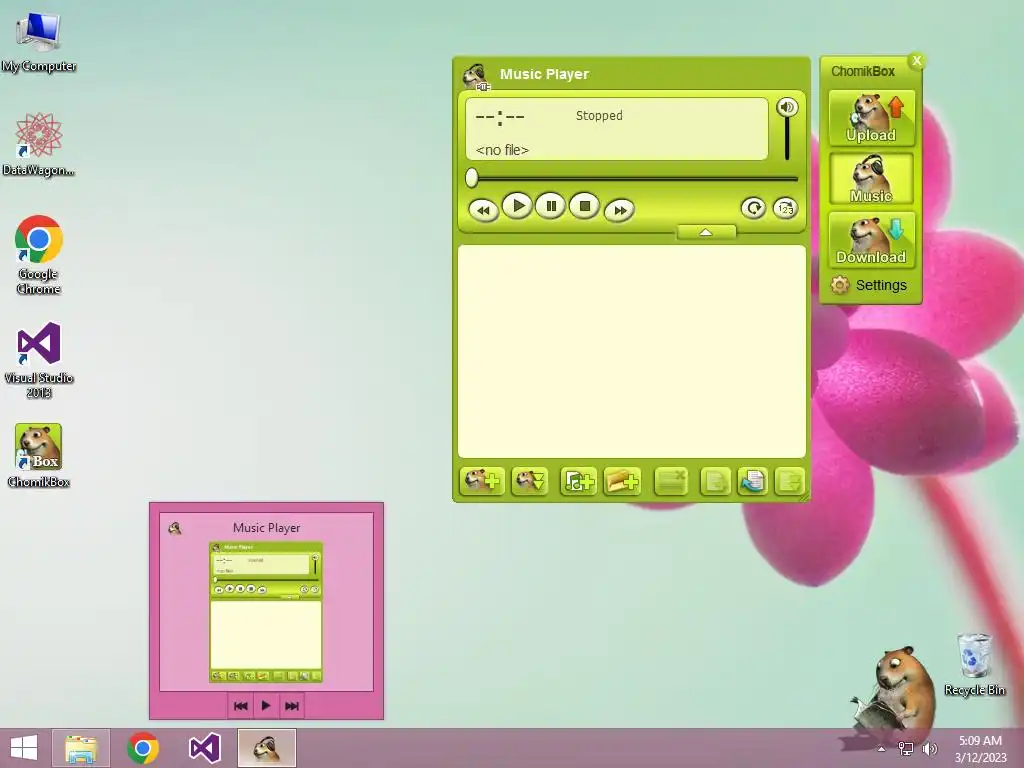Skip to the previous track in Music Player

(x=483, y=210)
